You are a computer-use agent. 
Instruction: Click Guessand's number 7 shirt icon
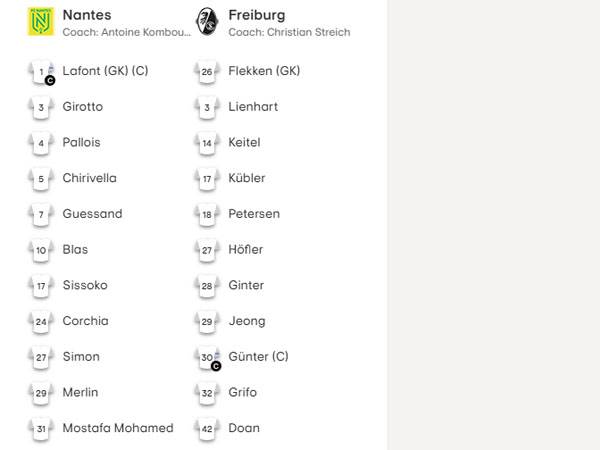coord(41,214)
